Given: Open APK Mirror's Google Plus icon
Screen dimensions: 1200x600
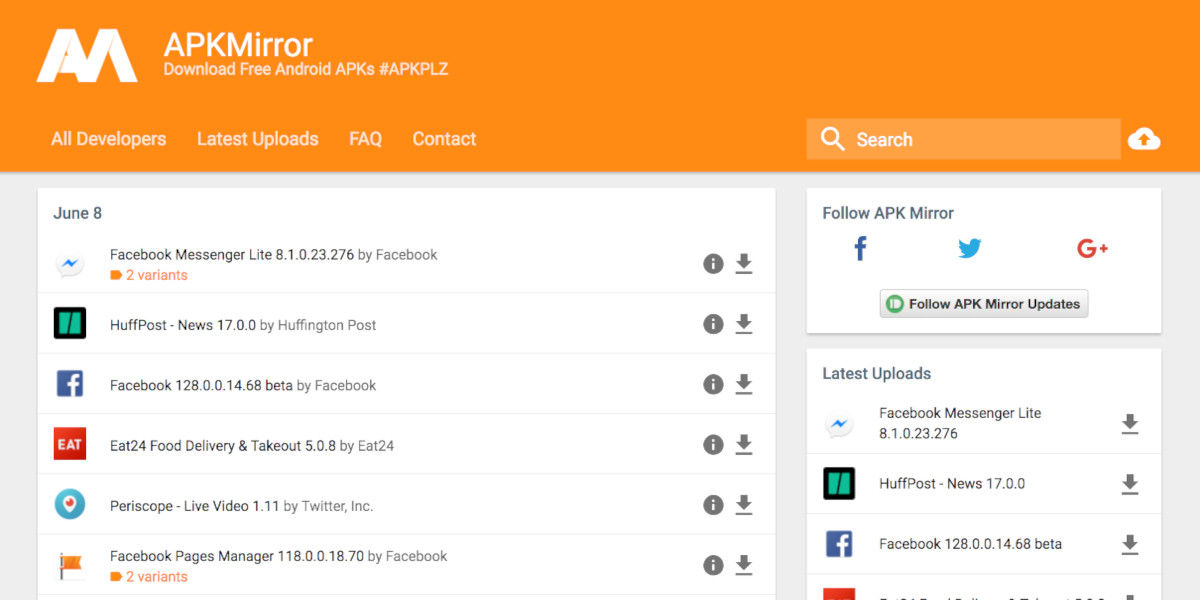Looking at the screenshot, I should click(1092, 248).
